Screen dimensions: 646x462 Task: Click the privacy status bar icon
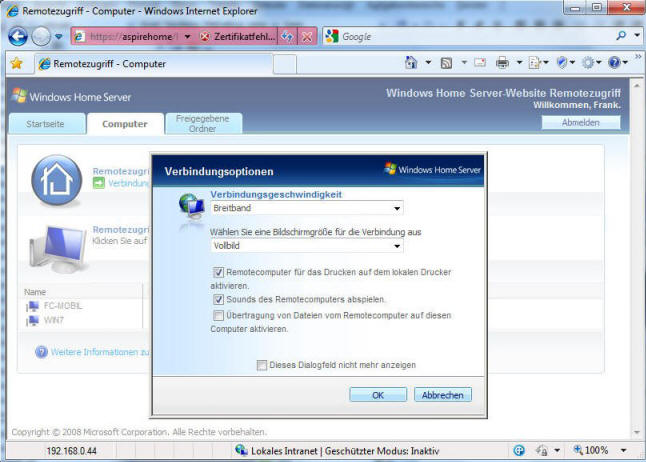pyautogui.click(x=541, y=450)
